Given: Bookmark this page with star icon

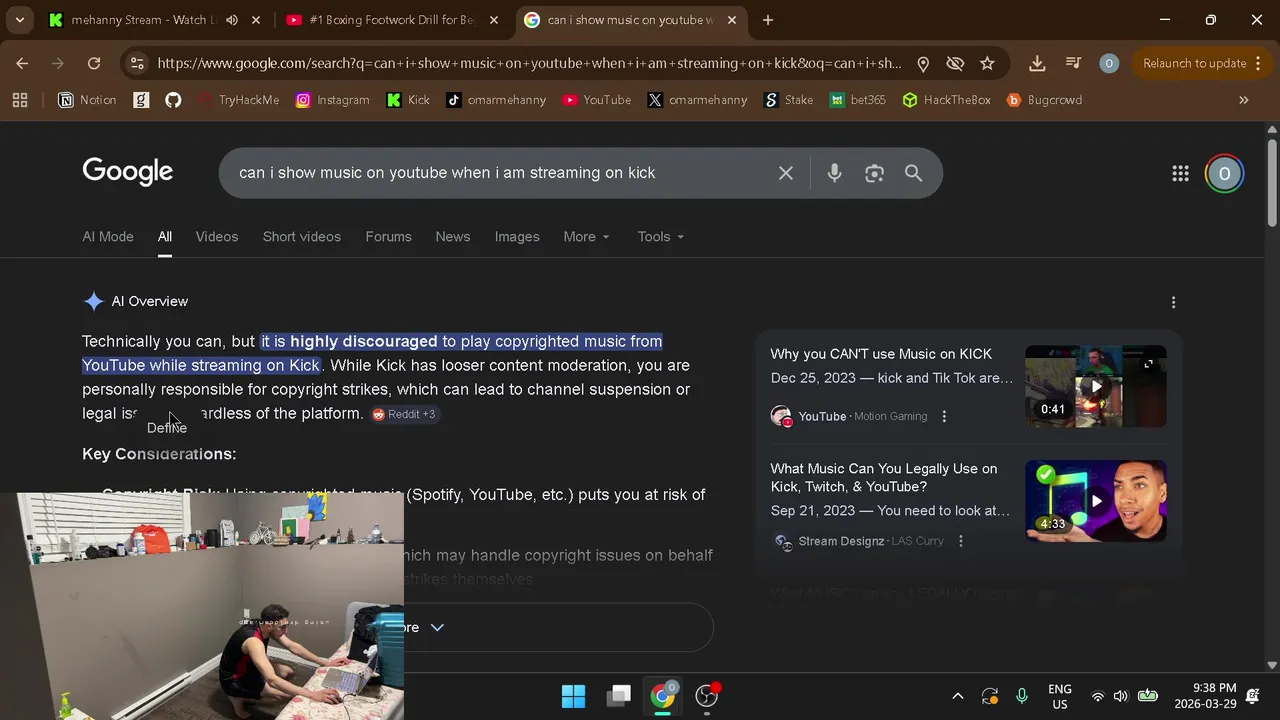Looking at the screenshot, I should (987, 63).
